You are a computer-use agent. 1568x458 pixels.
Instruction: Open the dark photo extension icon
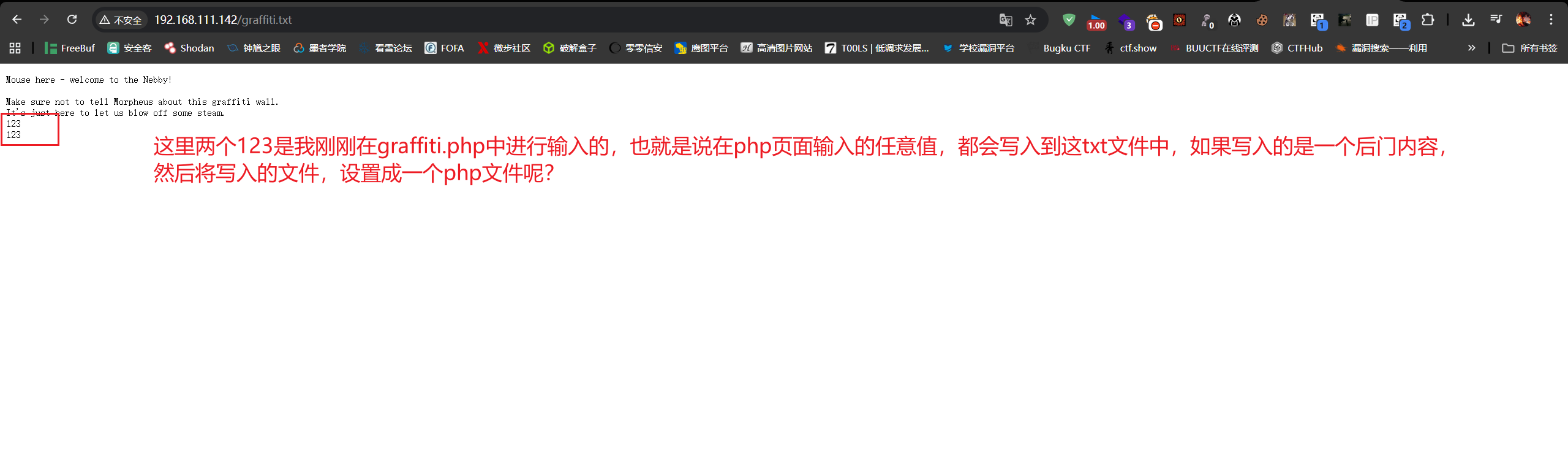click(1344, 20)
